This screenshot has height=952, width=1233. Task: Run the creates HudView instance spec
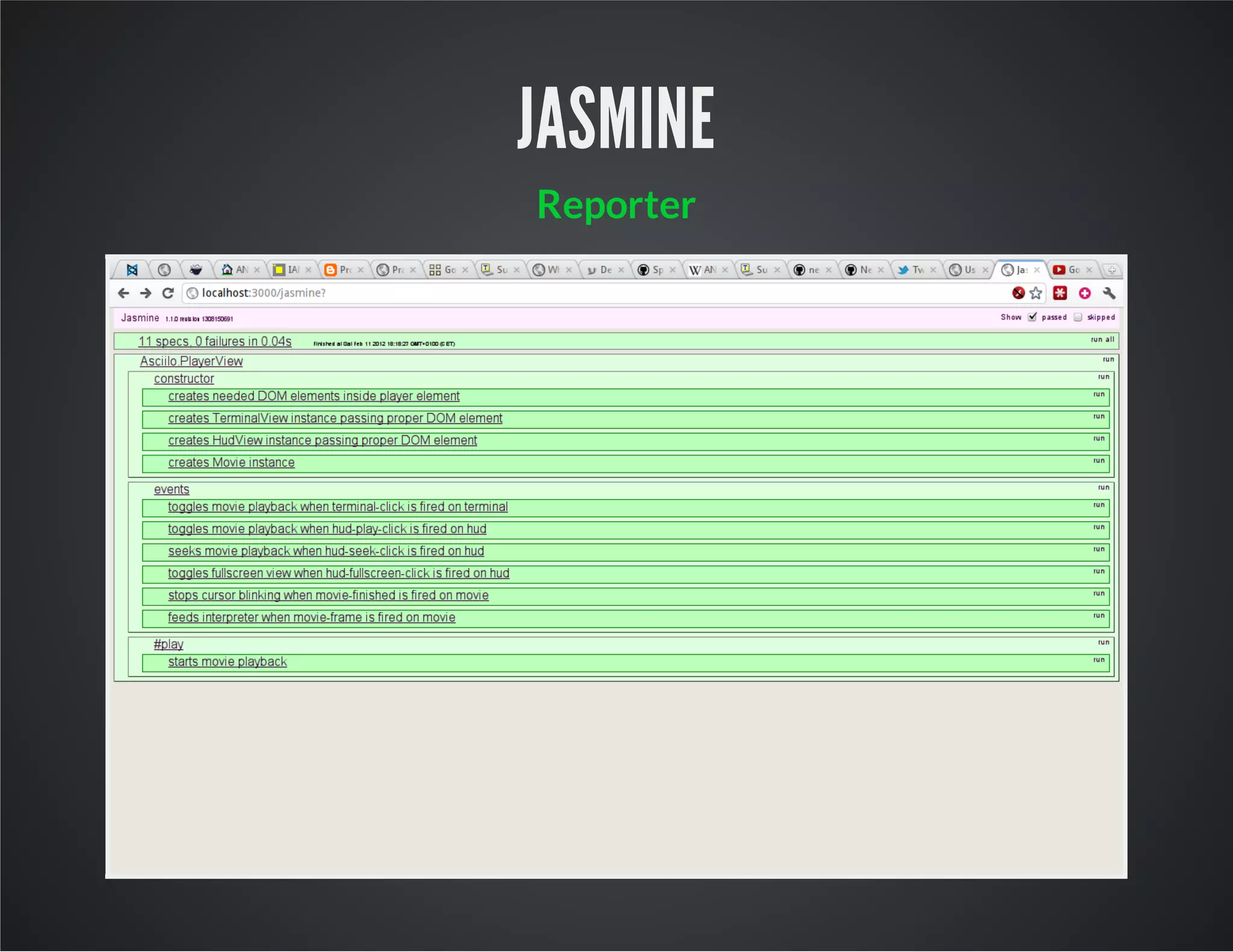pyautogui.click(x=1099, y=439)
